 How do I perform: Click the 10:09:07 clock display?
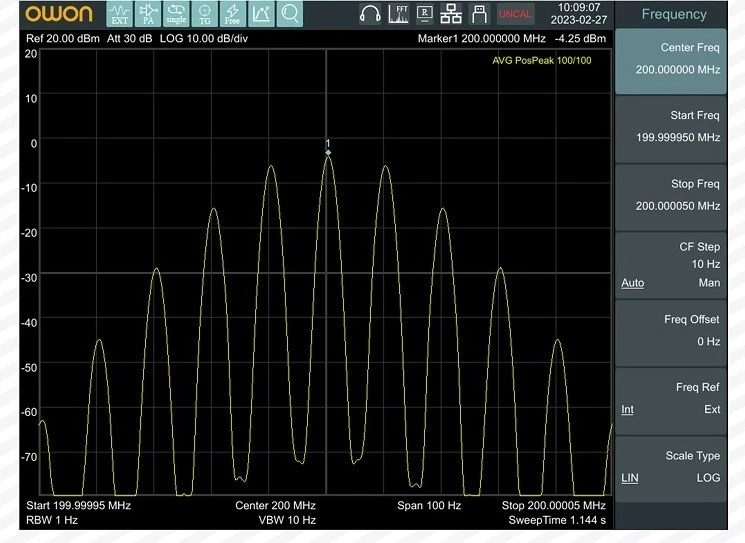click(579, 8)
